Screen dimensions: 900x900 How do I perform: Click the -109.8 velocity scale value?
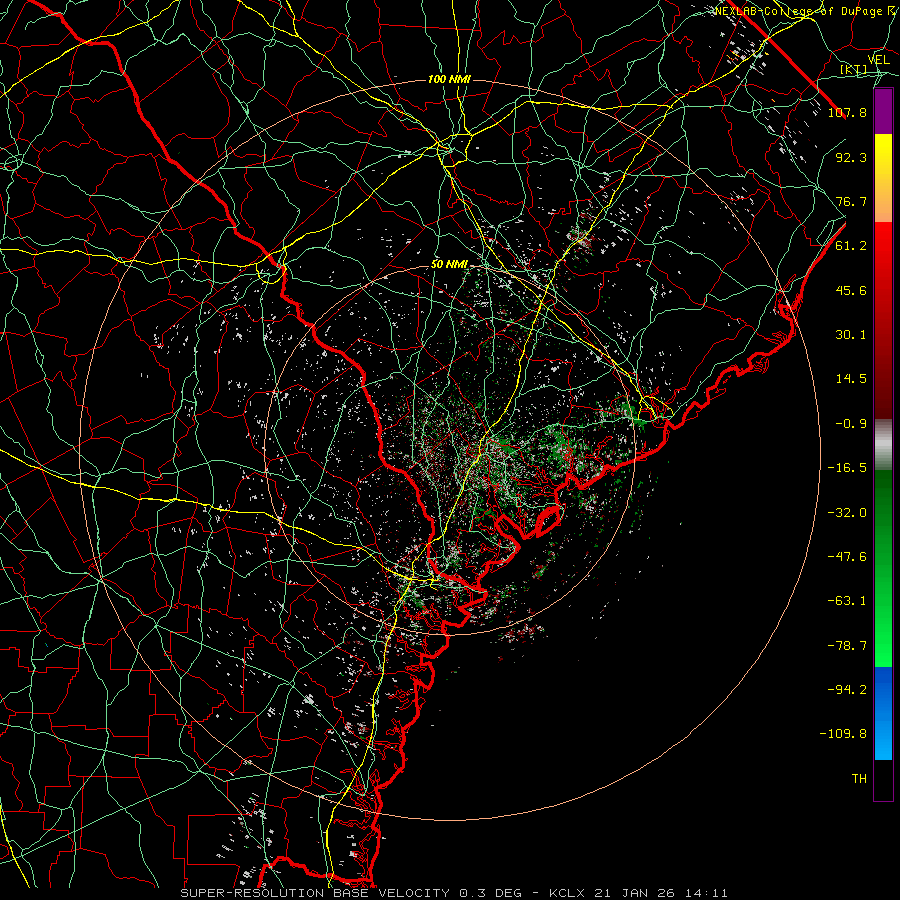coord(843,734)
